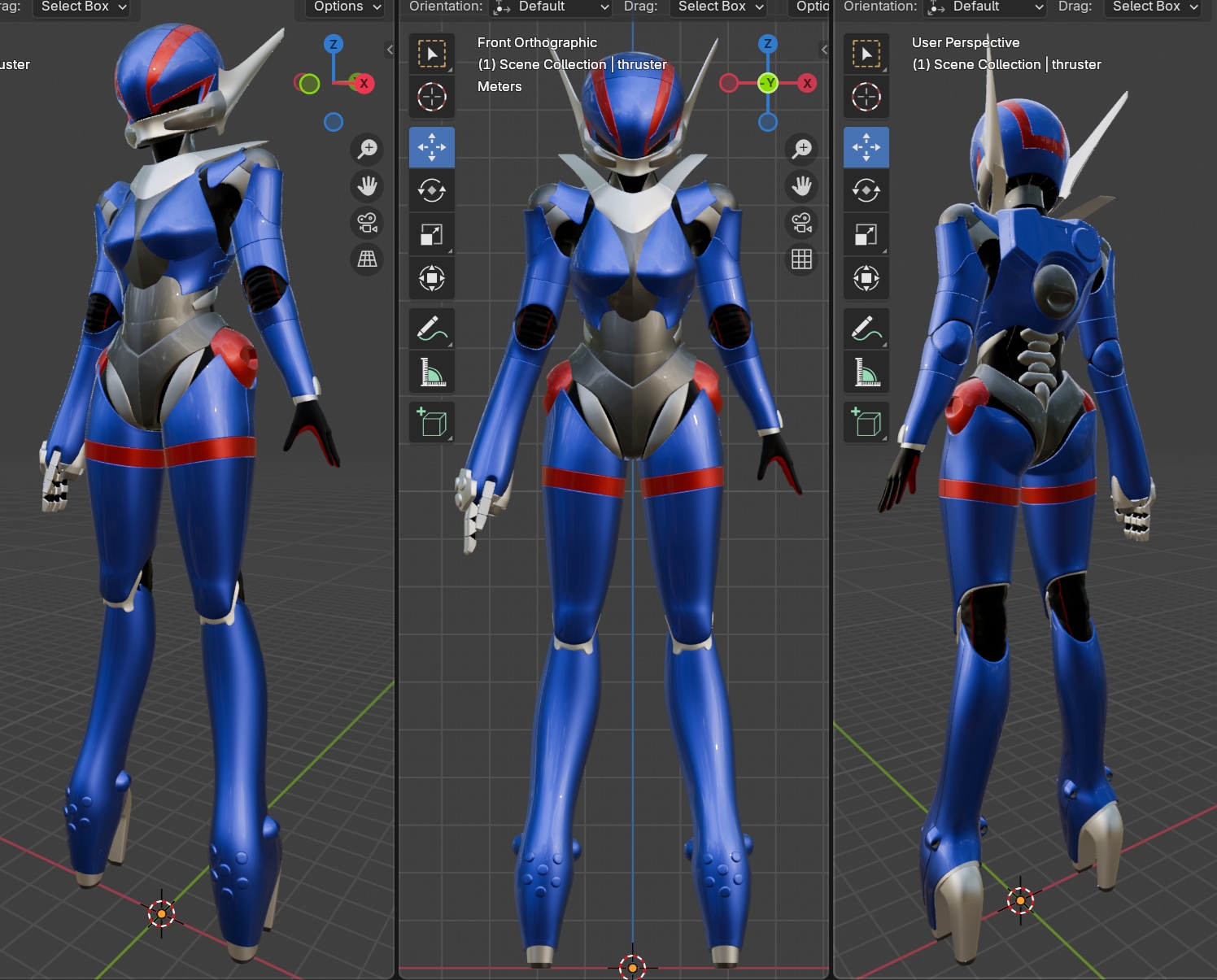This screenshot has height=980, width=1217.
Task: Open Orientation Default dropdown in middle viewport
Action: tap(552, 7)
